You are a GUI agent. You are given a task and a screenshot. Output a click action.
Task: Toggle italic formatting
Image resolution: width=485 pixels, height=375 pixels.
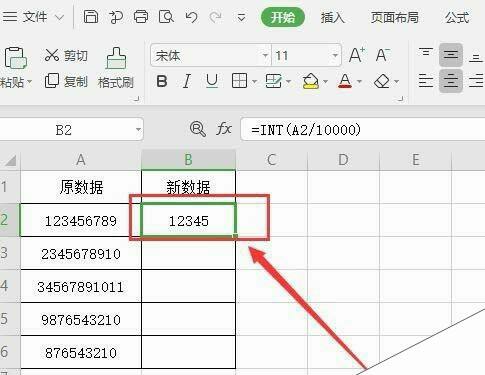187,81
